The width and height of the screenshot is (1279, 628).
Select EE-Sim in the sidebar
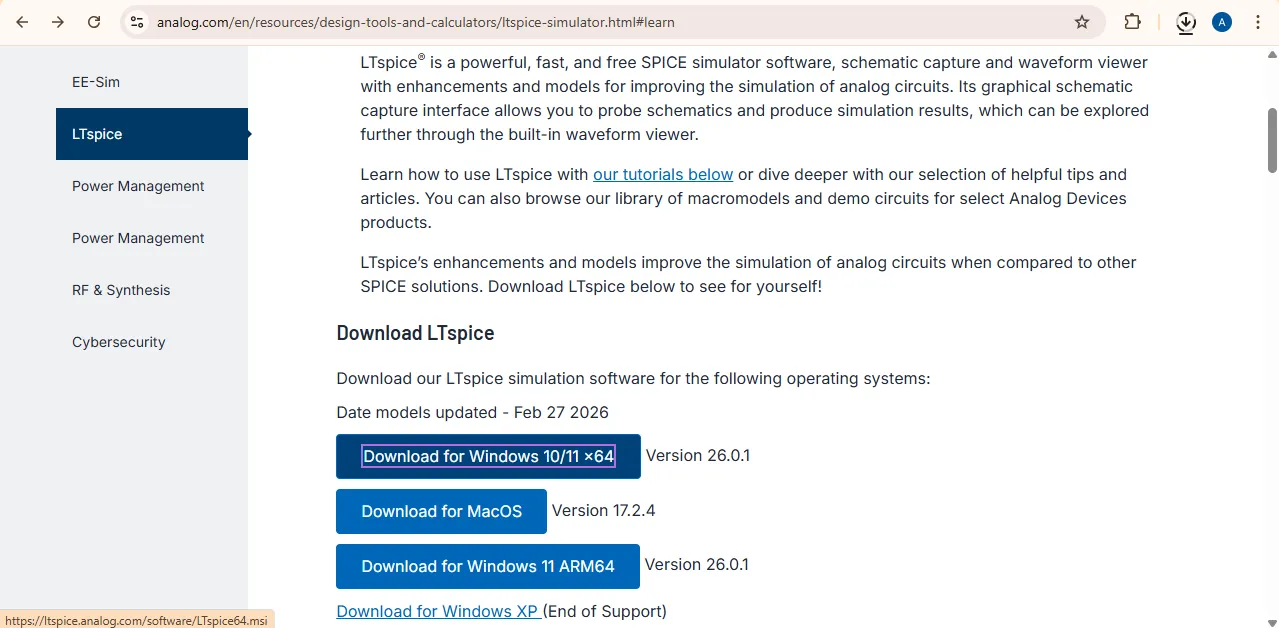(x=96, y=82)
